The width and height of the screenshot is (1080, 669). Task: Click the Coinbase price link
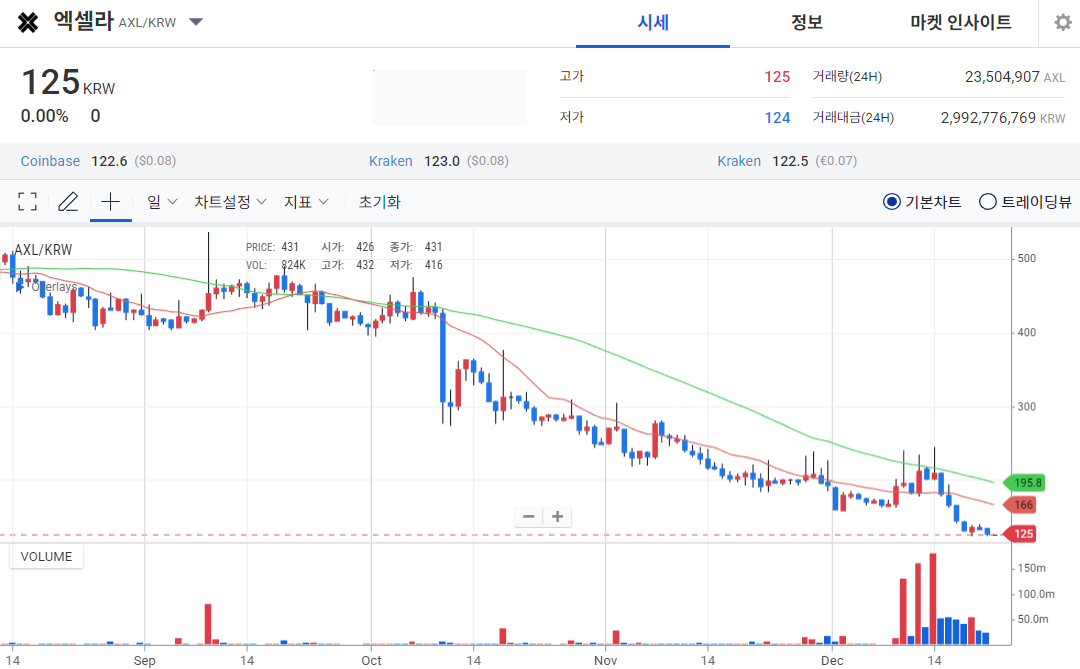pos(50,160)
